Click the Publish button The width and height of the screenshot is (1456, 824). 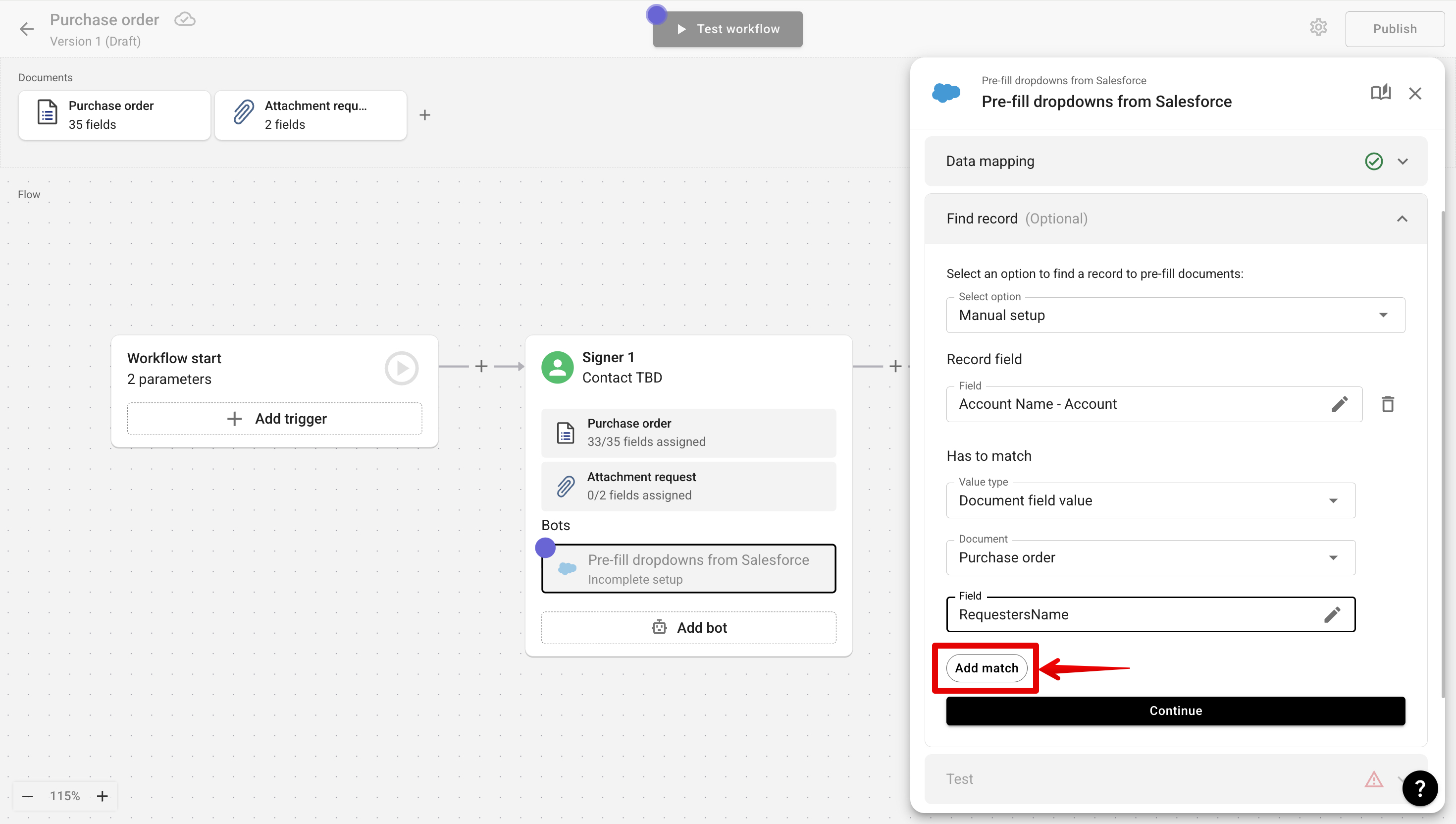tap(1395, 28)
